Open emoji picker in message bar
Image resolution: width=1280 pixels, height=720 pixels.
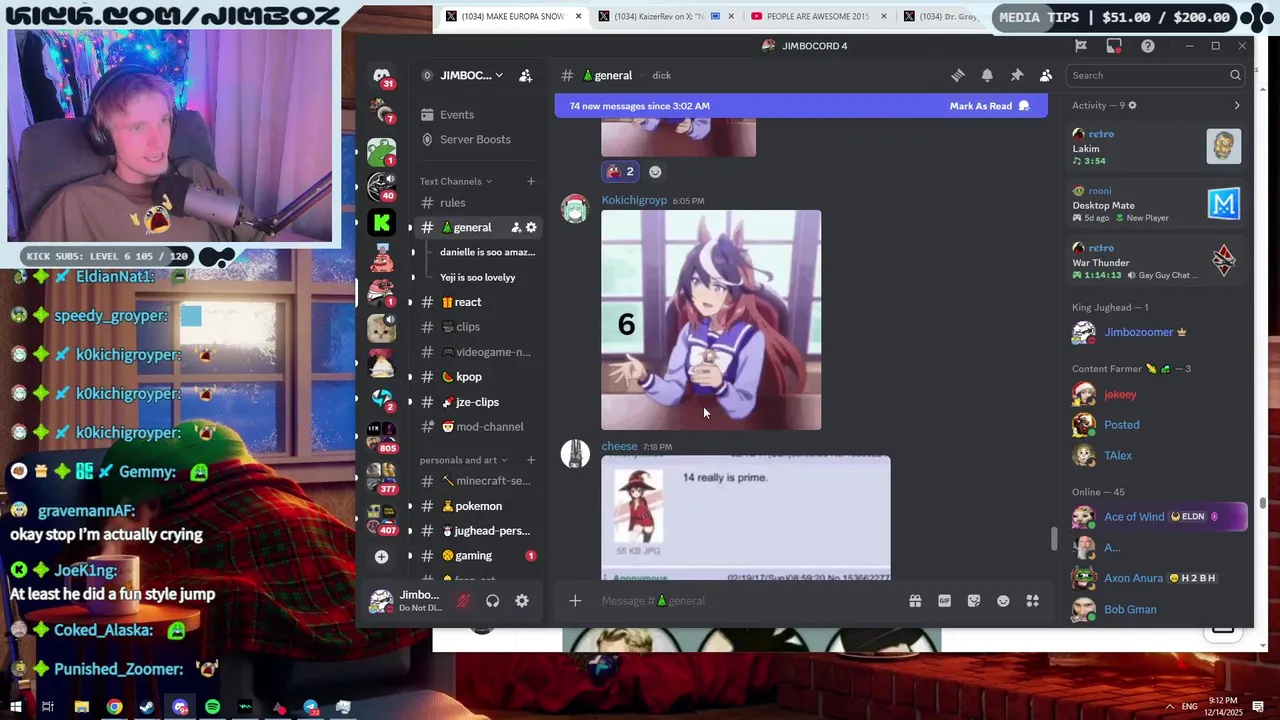(x=1003, y=601)
